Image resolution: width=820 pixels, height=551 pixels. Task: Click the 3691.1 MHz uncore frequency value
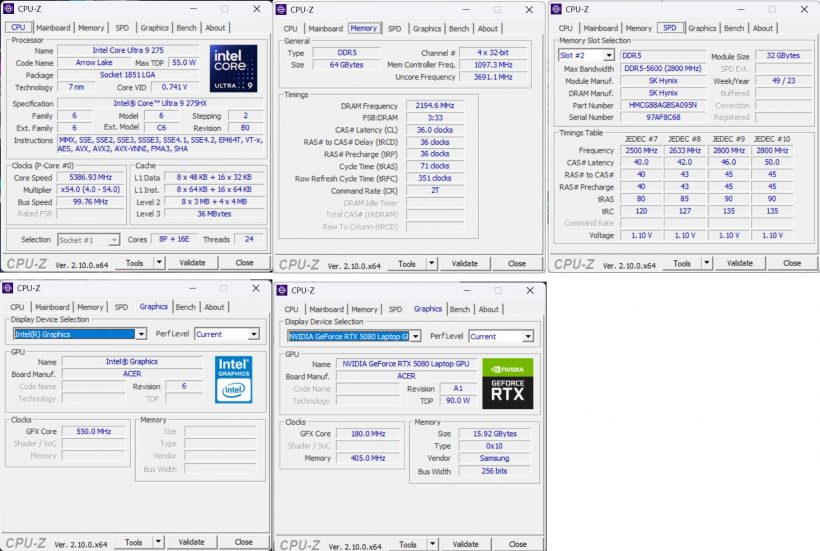(493, 77)
